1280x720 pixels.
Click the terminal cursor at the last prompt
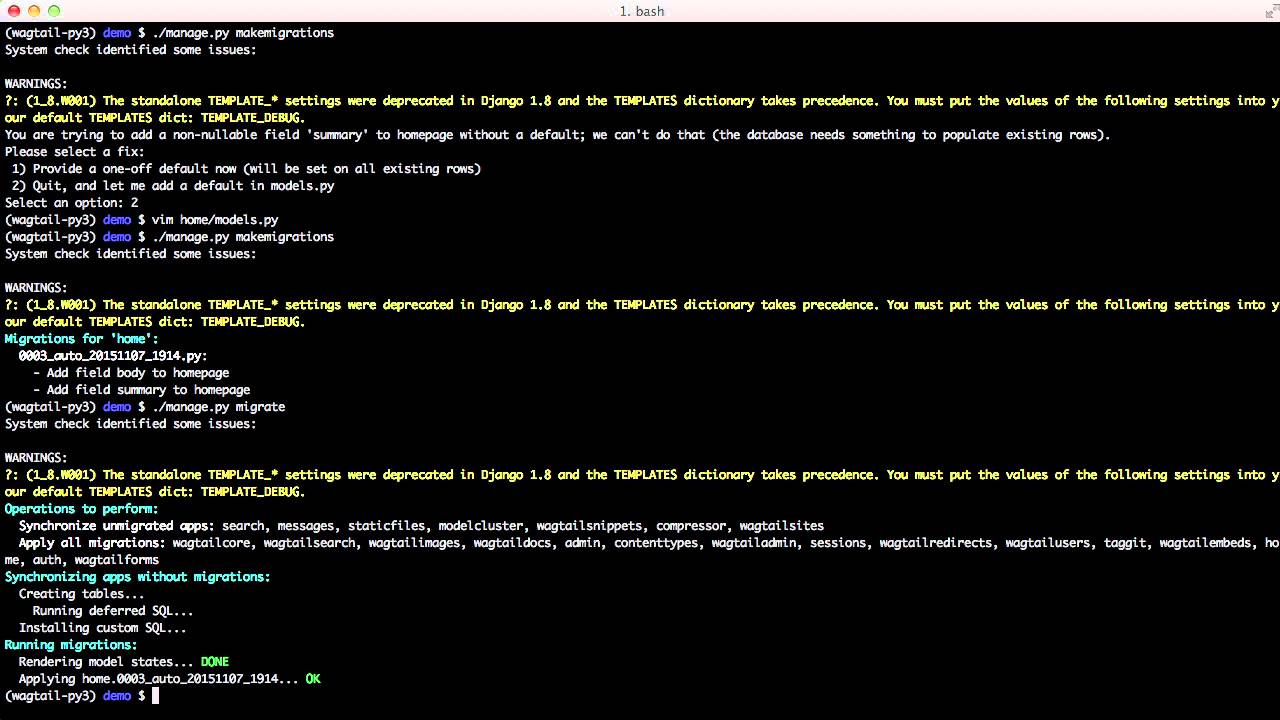coord(155,696)
